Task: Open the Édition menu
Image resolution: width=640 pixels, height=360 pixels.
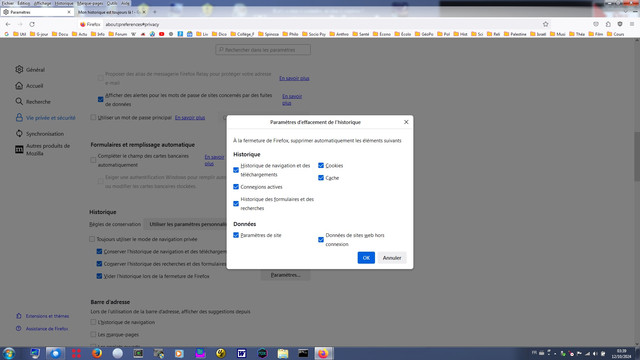Action: click(x=23, y=3)
